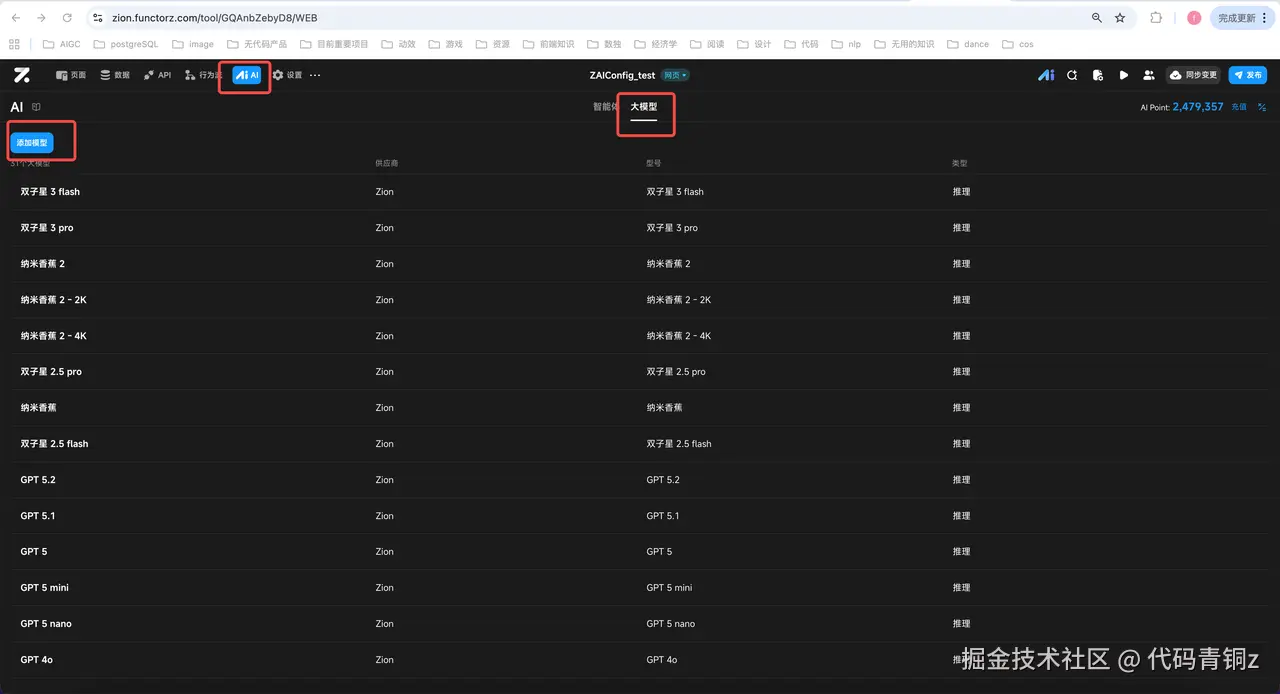Select the 纳米香蕉 model row name
The height and width of the screenshot is (694, 1280).
38,408
